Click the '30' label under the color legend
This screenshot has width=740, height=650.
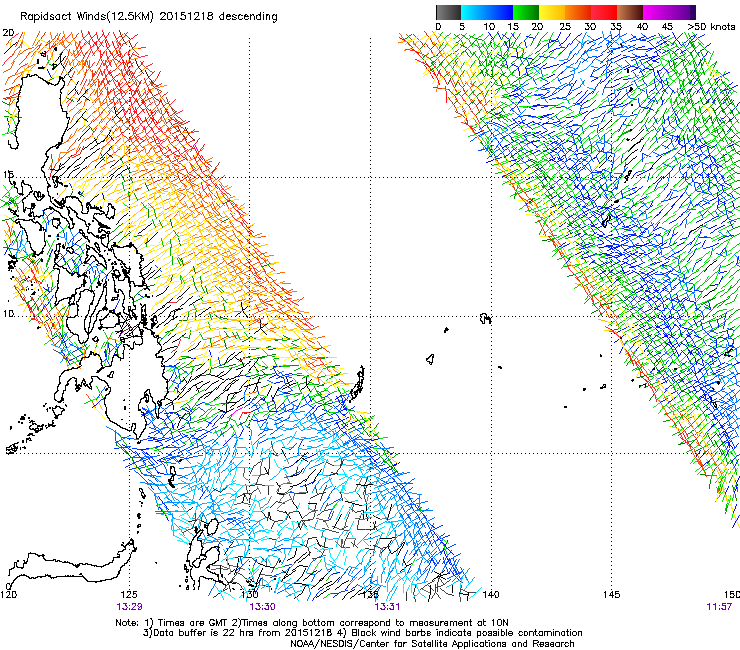(x=590, y=27)
